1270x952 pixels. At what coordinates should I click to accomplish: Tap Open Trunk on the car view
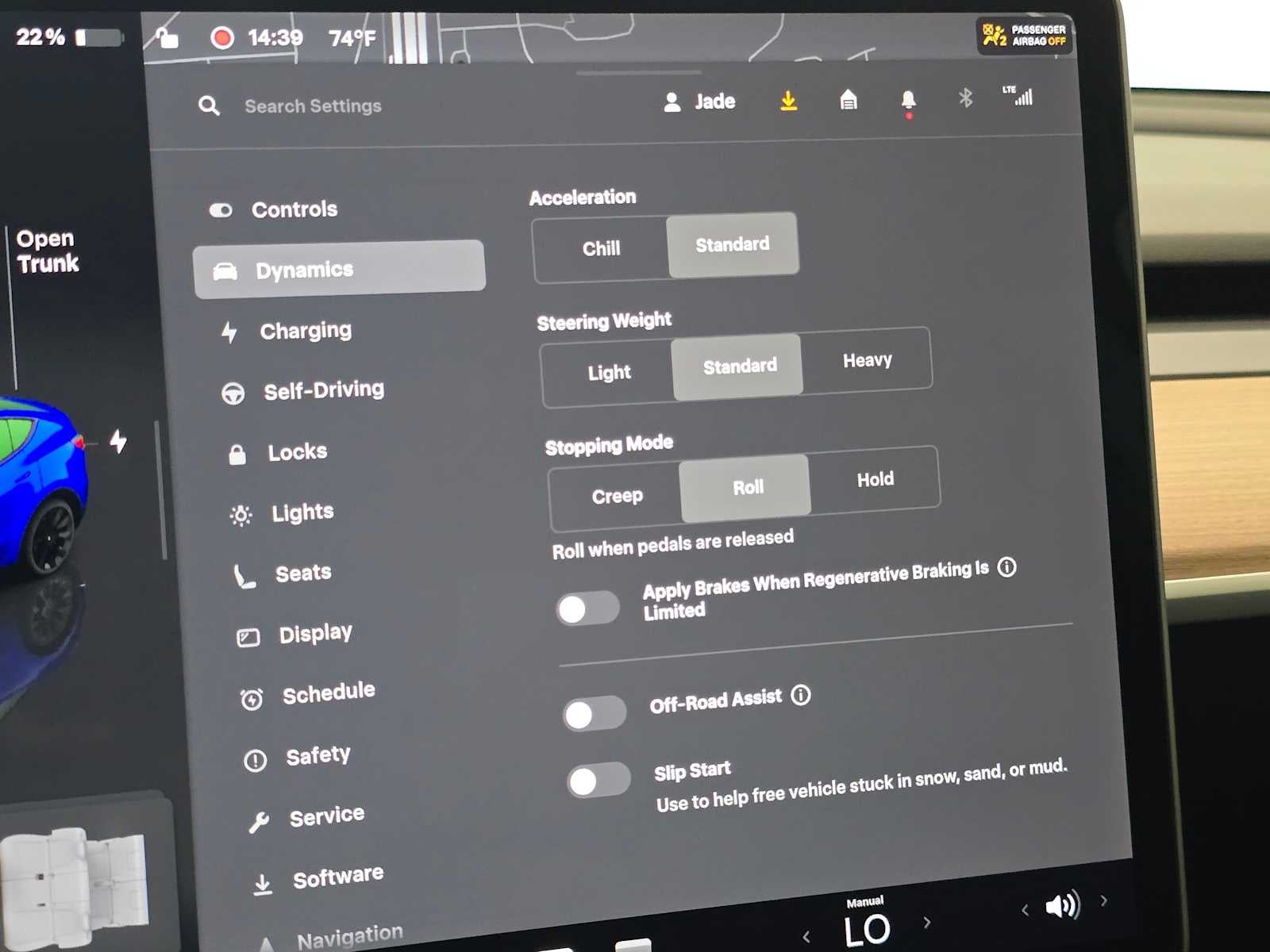pos(48,251)
